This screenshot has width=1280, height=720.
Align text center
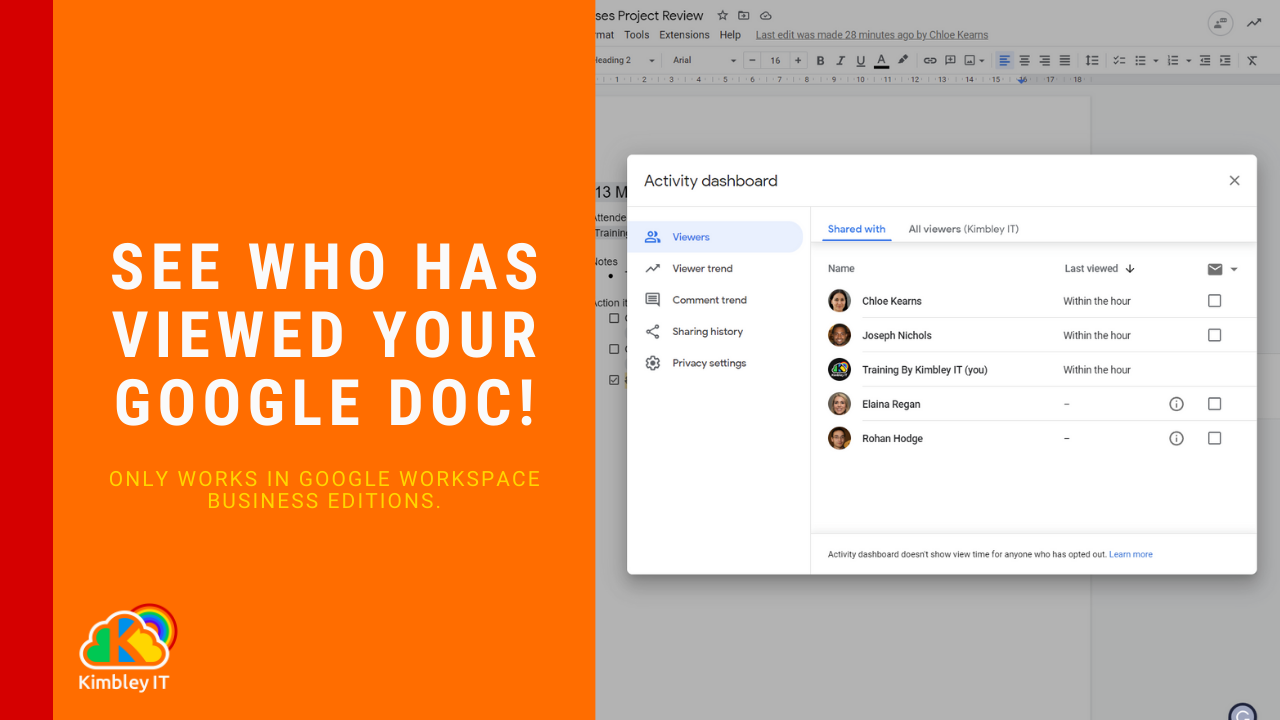(1024, 61)
